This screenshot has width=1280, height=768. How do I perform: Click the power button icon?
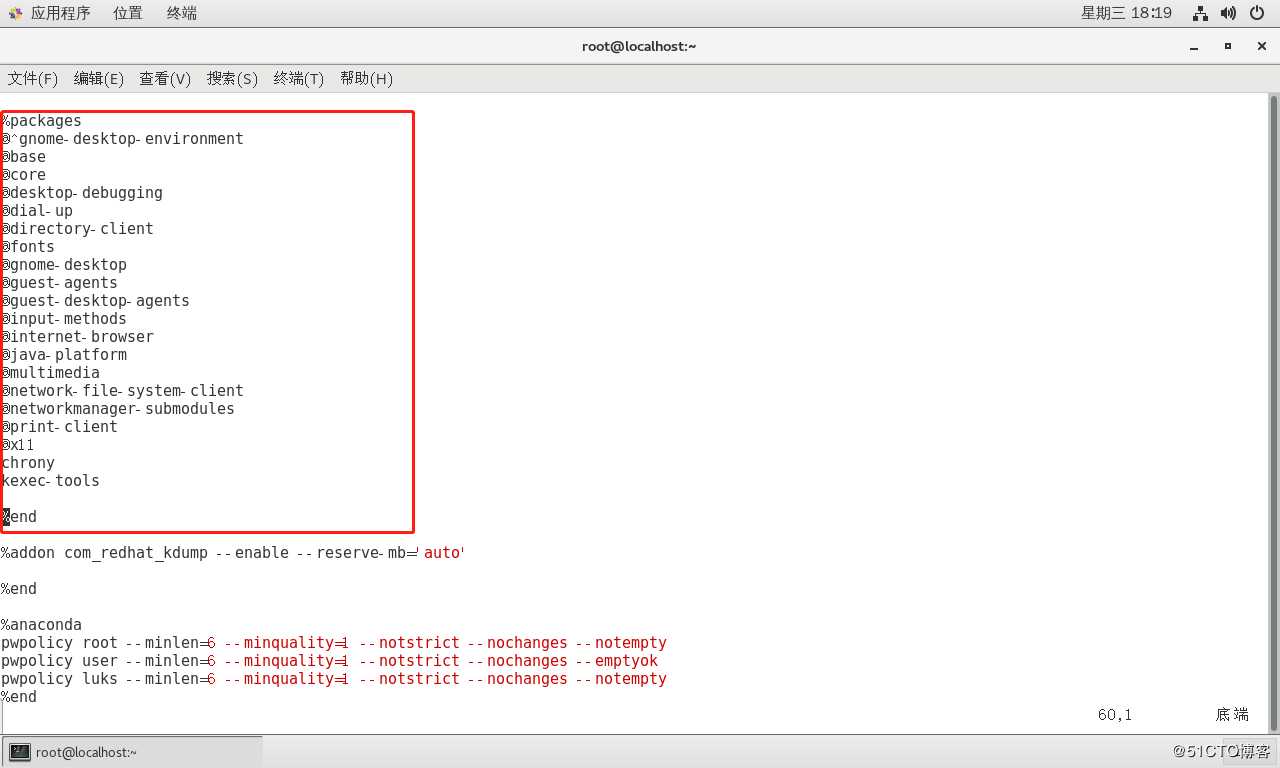click(x=1256, y=13)
